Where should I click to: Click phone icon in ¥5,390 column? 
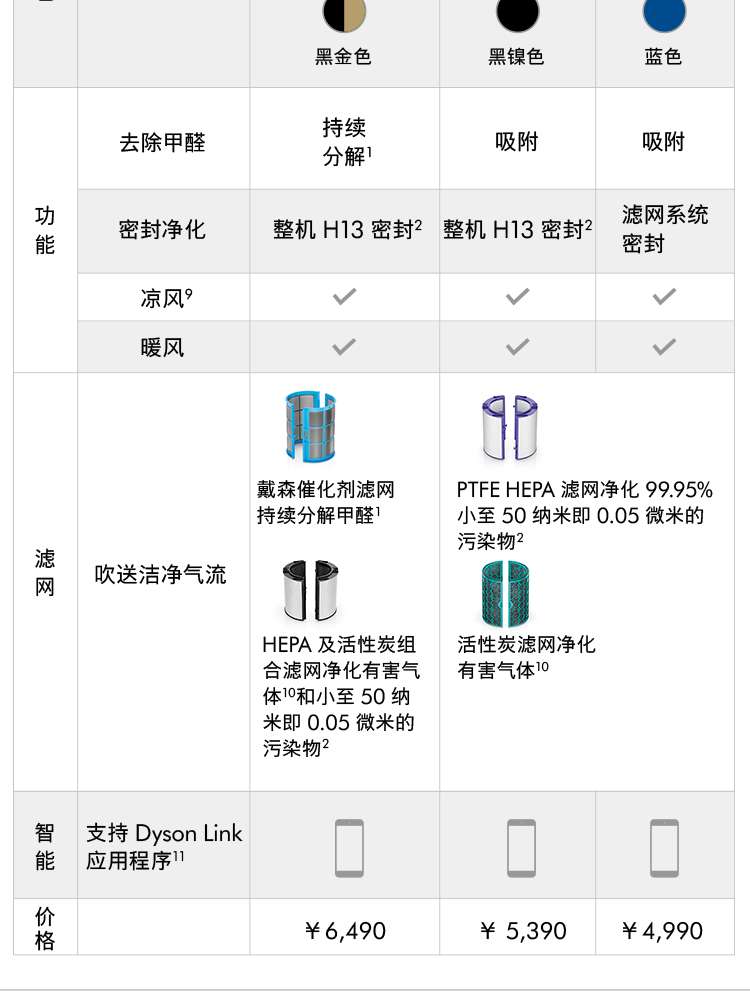tap(521, 848)
